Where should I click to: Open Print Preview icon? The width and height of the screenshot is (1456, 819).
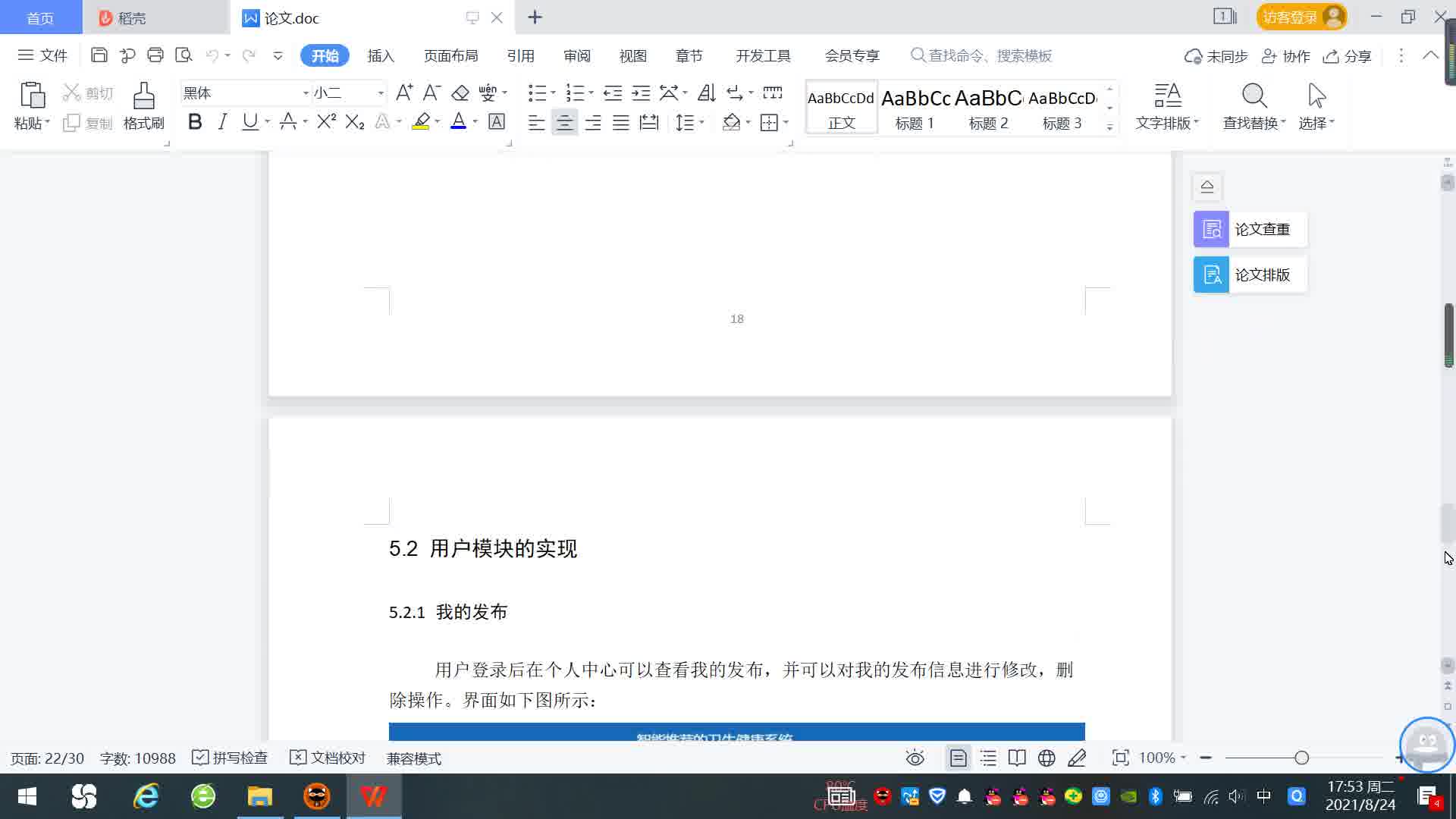tap(184, 55)
